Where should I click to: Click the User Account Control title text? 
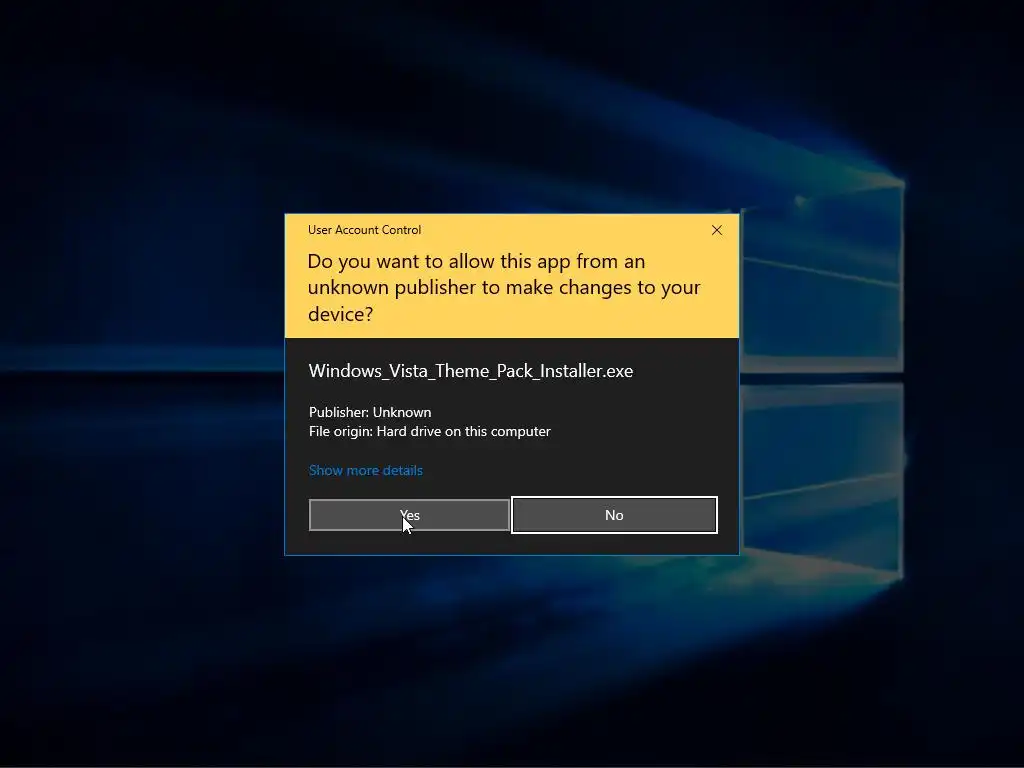(364, 230)
